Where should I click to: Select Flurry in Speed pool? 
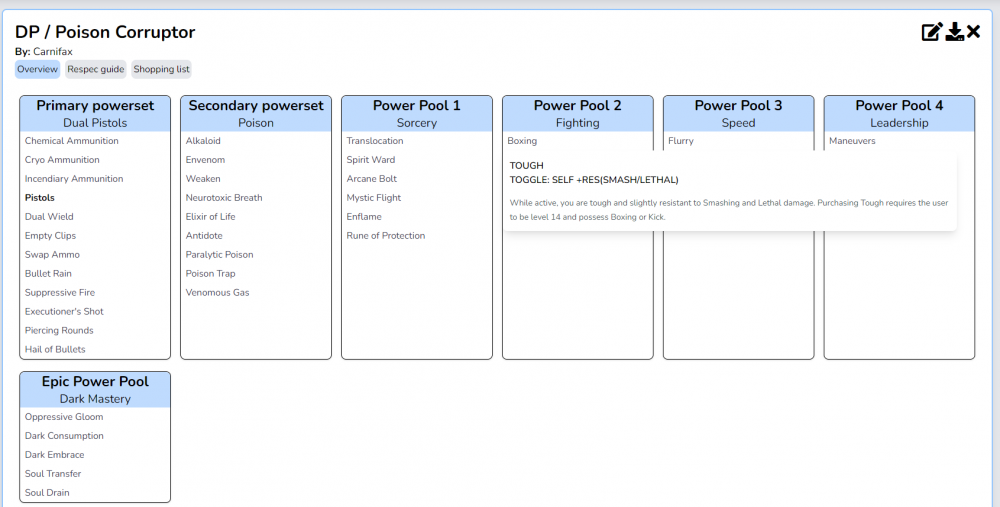[681, 141]
